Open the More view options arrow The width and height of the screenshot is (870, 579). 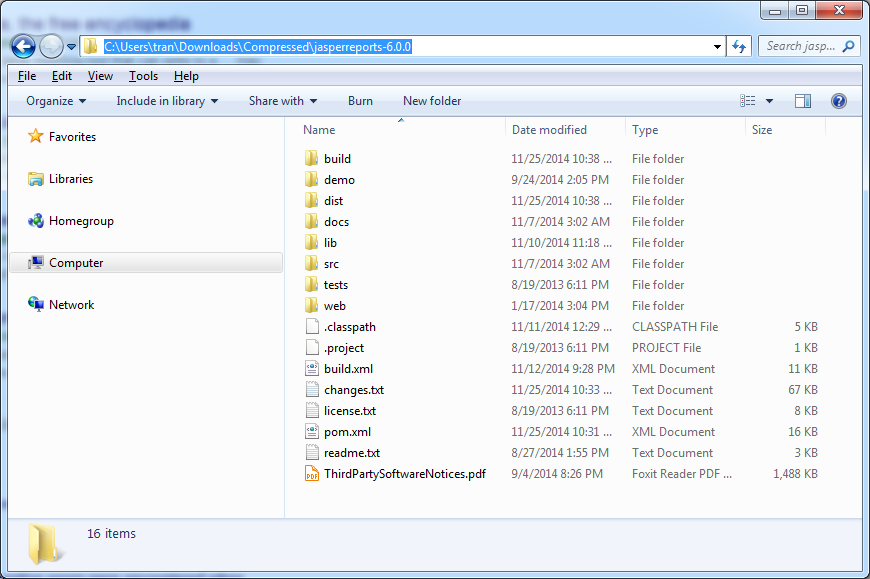click(769, 101)
